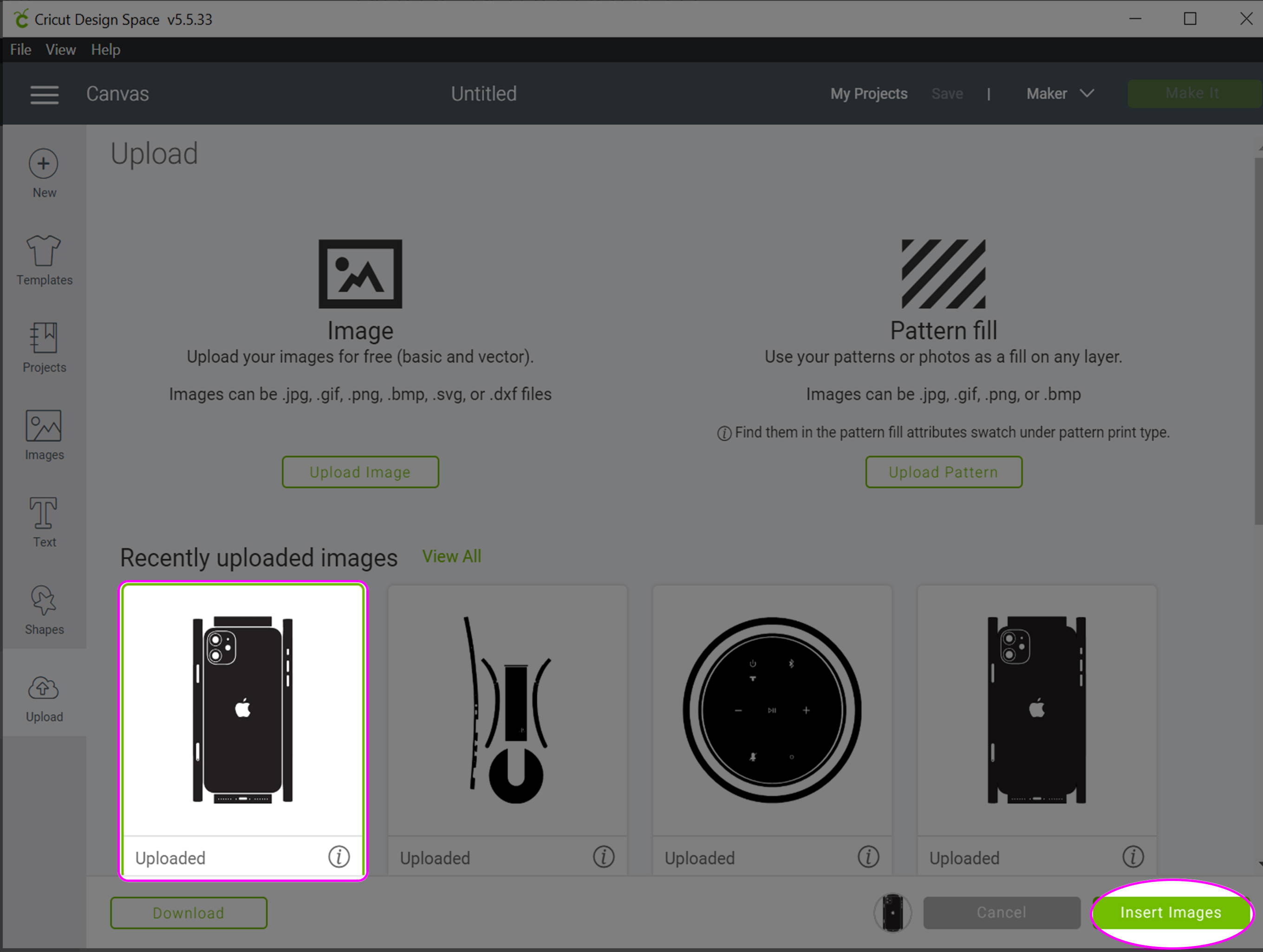Click the Cancel button
1263x952 pixels.
pyautogui.click(x=1002, y=912)
